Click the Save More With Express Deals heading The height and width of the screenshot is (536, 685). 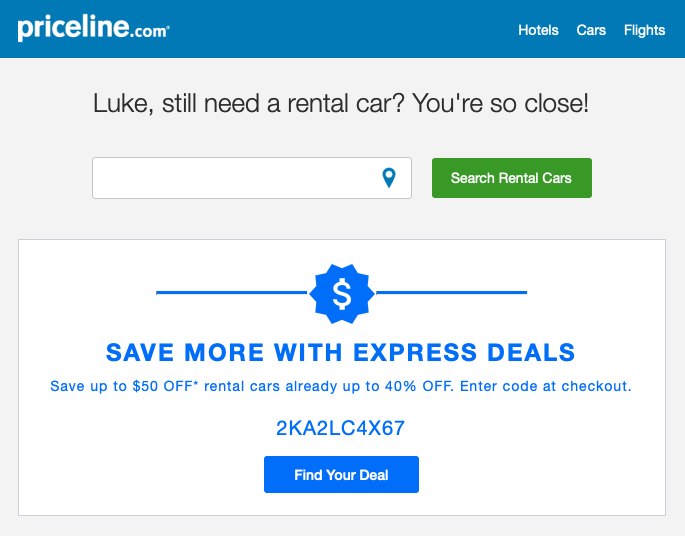[x=340, y=352]
